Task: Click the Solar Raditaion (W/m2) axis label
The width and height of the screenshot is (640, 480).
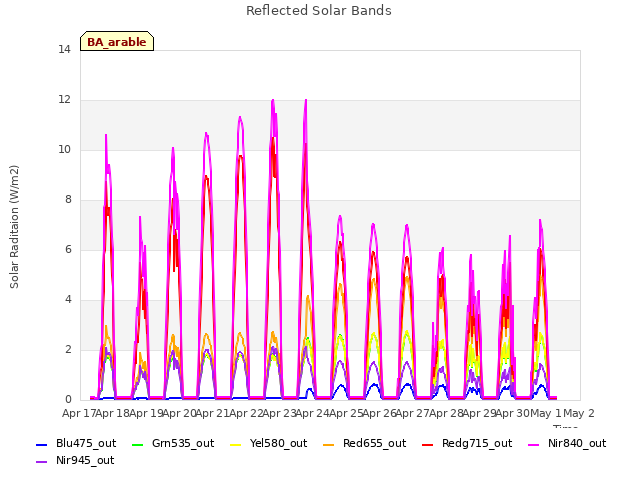Action: click(x=14, y=227)
